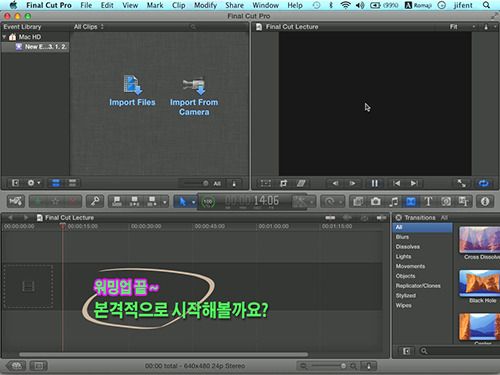Toggle loop playback in the viewer

(484, 183)
